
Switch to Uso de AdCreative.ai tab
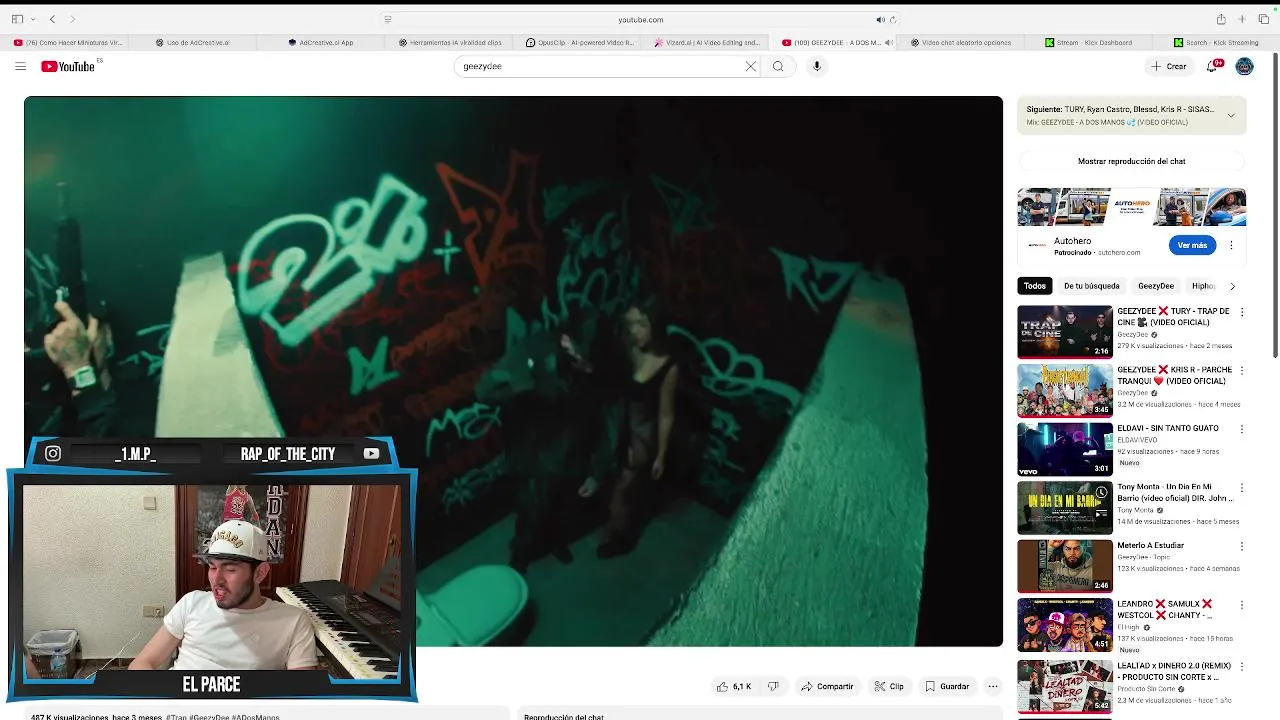tap(193, 43)
